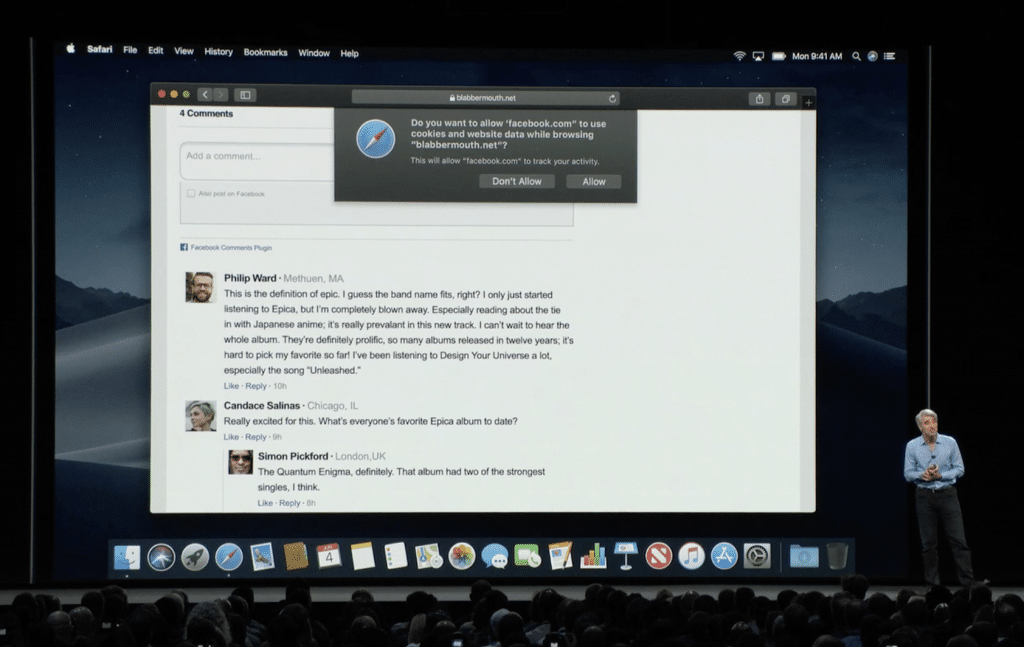1024x647 pixels.
Task: Click Safari's Share toolbar button
Action: (x=759, y=99)
